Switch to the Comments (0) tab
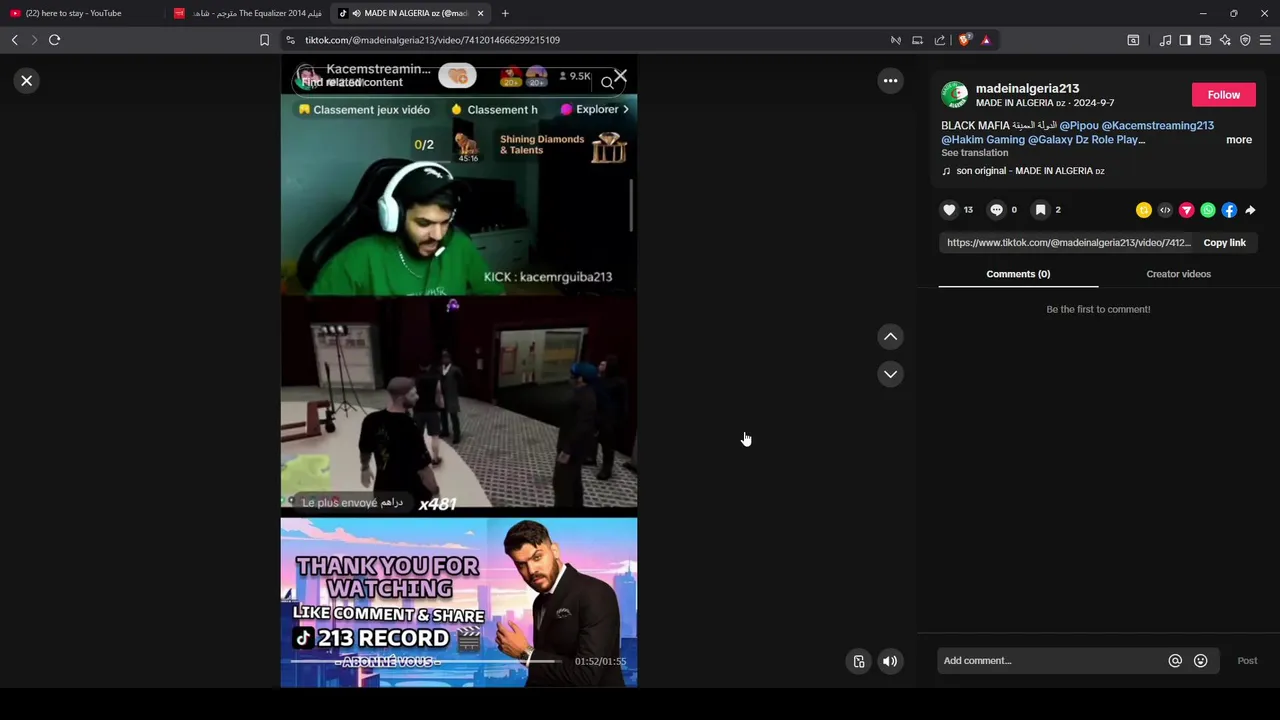 point(1018,274)
